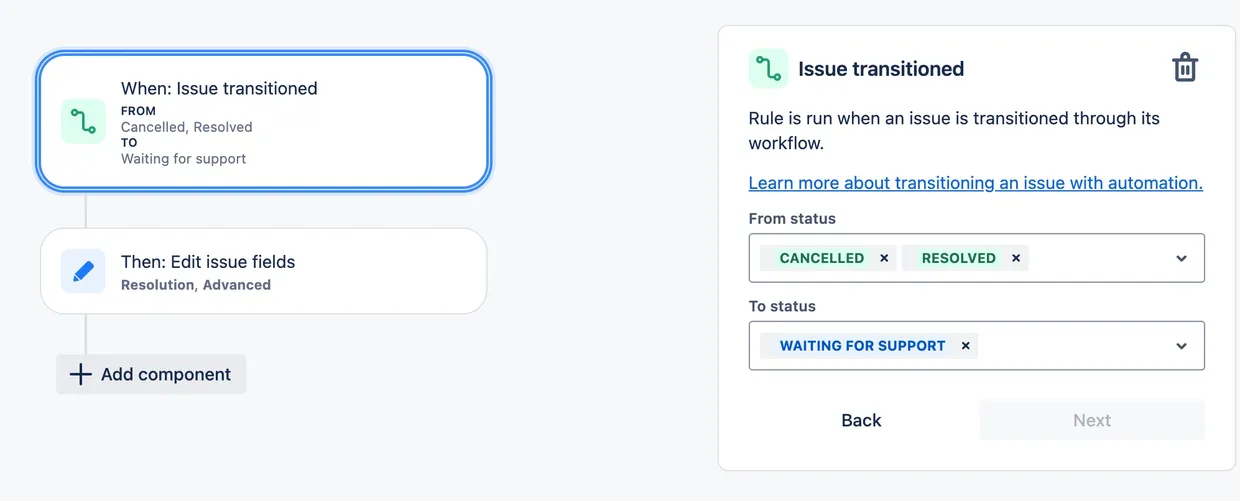The width and height of the screenshot is (1240, 501).
Task: Click the pencil icon on Edit issue fields
Action: click(83, 271)
